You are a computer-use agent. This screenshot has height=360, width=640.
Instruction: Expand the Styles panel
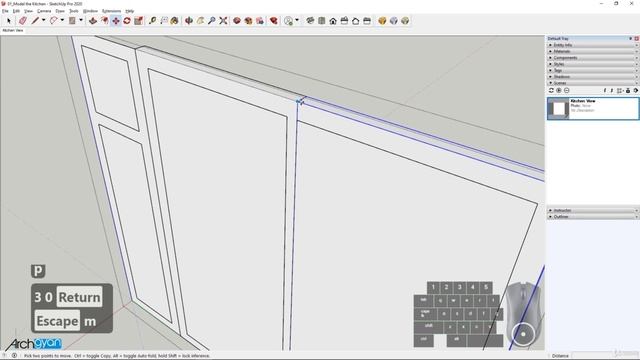tap(593, 64)
